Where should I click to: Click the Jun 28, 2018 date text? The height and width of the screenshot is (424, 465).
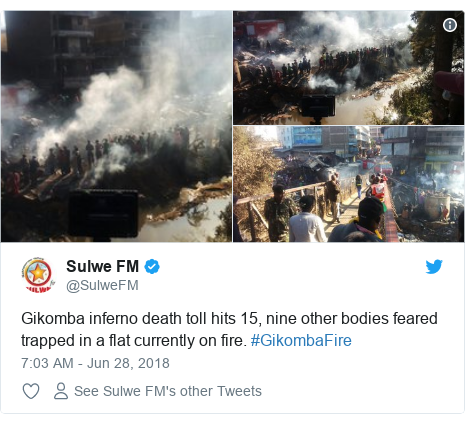click(x=128, y=363)
